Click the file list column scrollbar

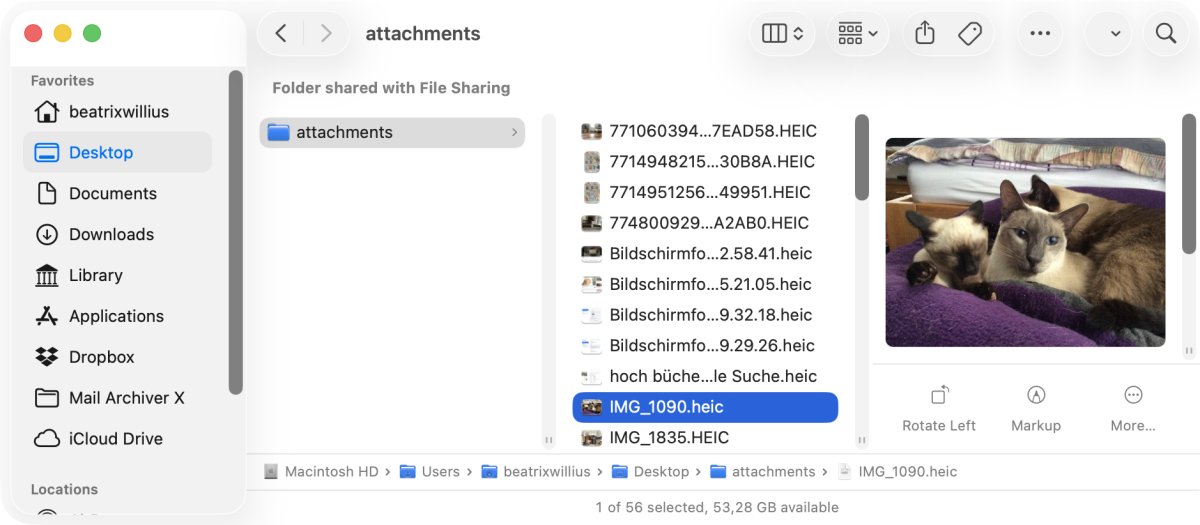click(862, 158)
